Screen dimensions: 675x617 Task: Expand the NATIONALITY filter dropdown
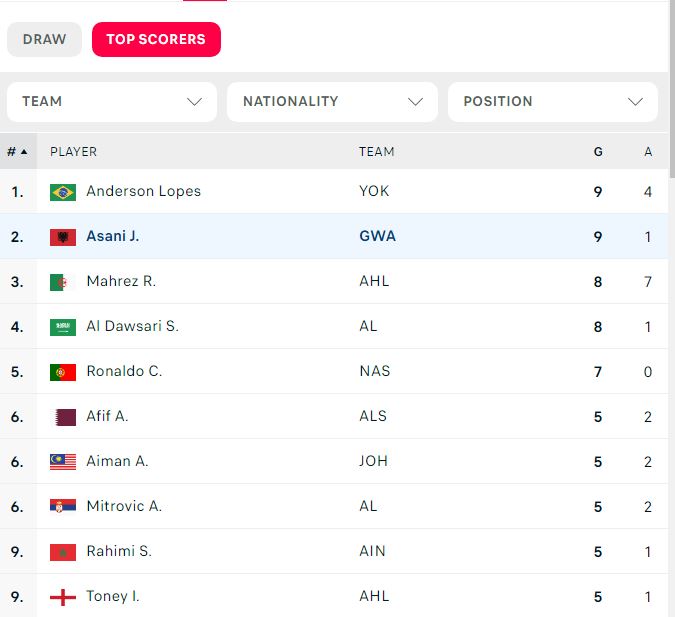(x=333, y=102)
